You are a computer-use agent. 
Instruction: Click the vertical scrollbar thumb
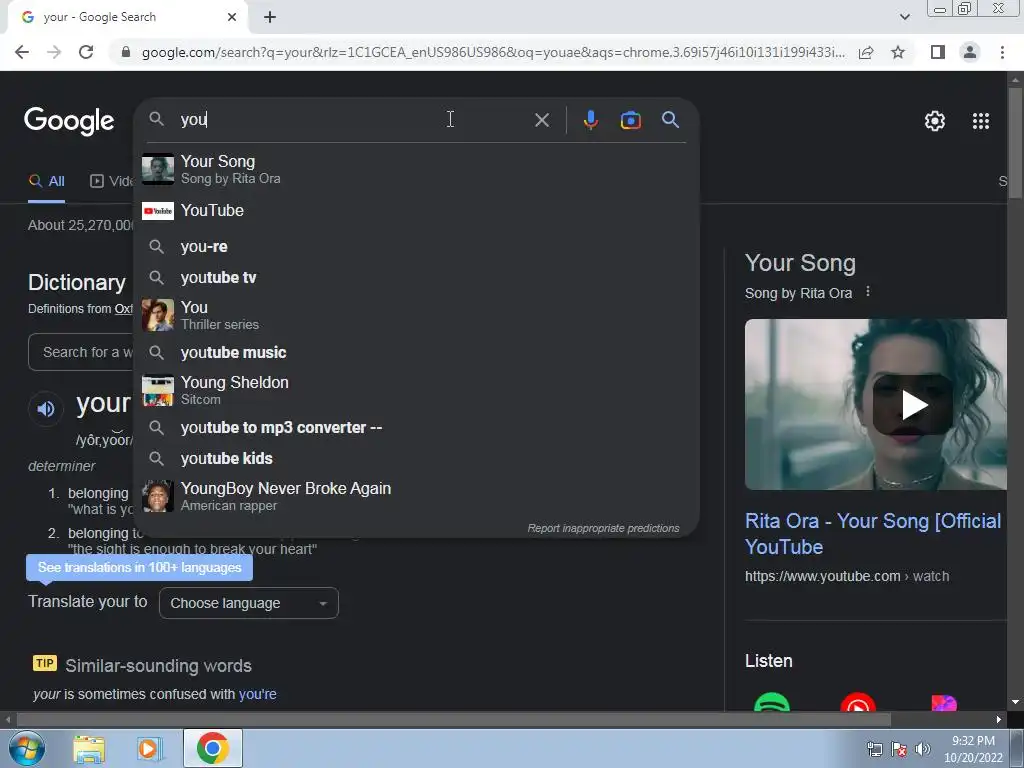(x=1015, y=142)
